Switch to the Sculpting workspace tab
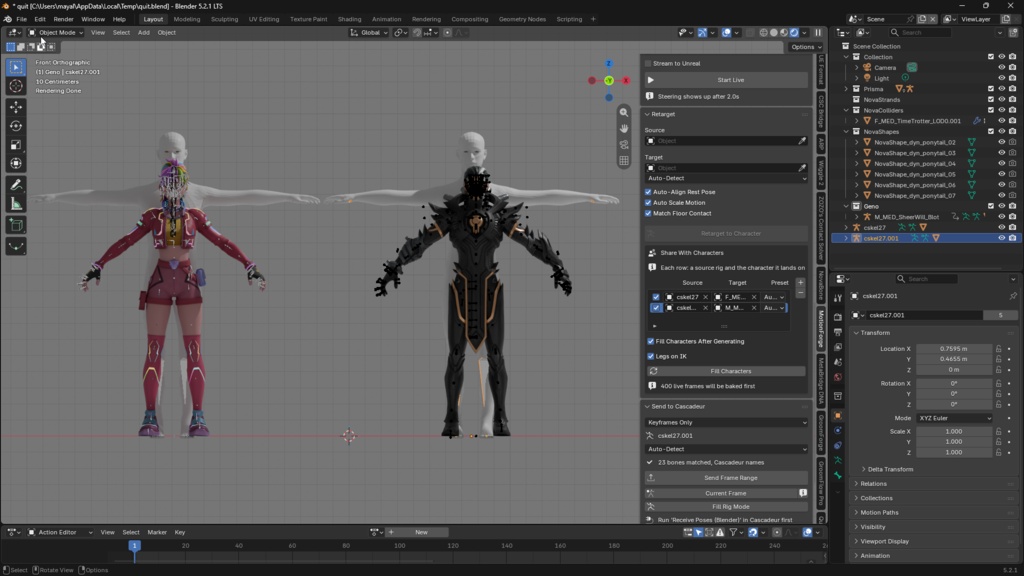Screen dimensions: 1024x576 click(224, 19)
